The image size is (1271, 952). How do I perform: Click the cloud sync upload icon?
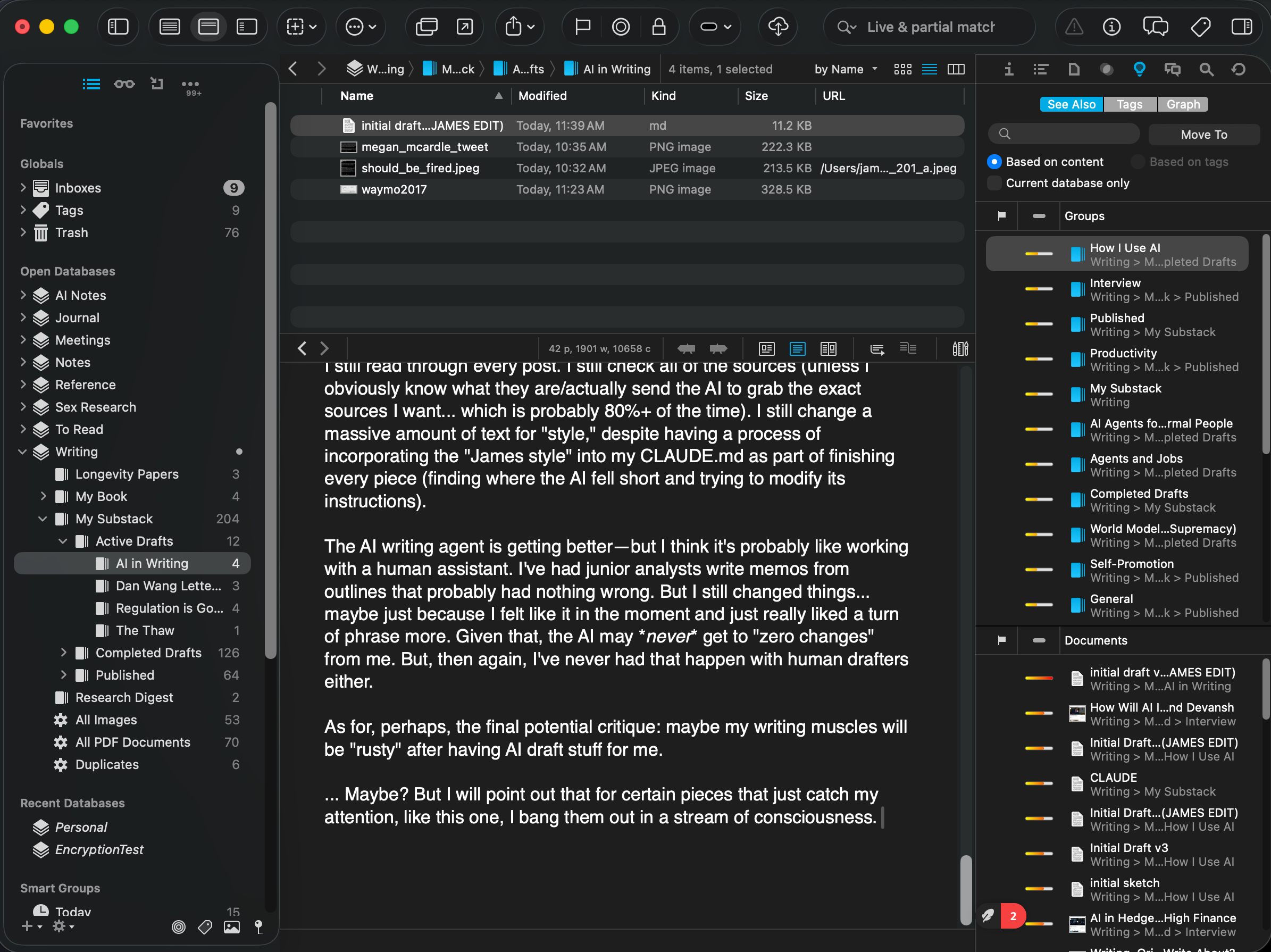coord(777,27)
